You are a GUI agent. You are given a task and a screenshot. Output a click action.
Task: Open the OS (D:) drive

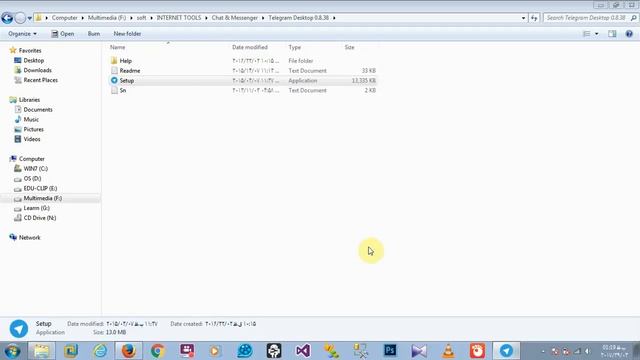pyautogui.click(x=32, y=178)
